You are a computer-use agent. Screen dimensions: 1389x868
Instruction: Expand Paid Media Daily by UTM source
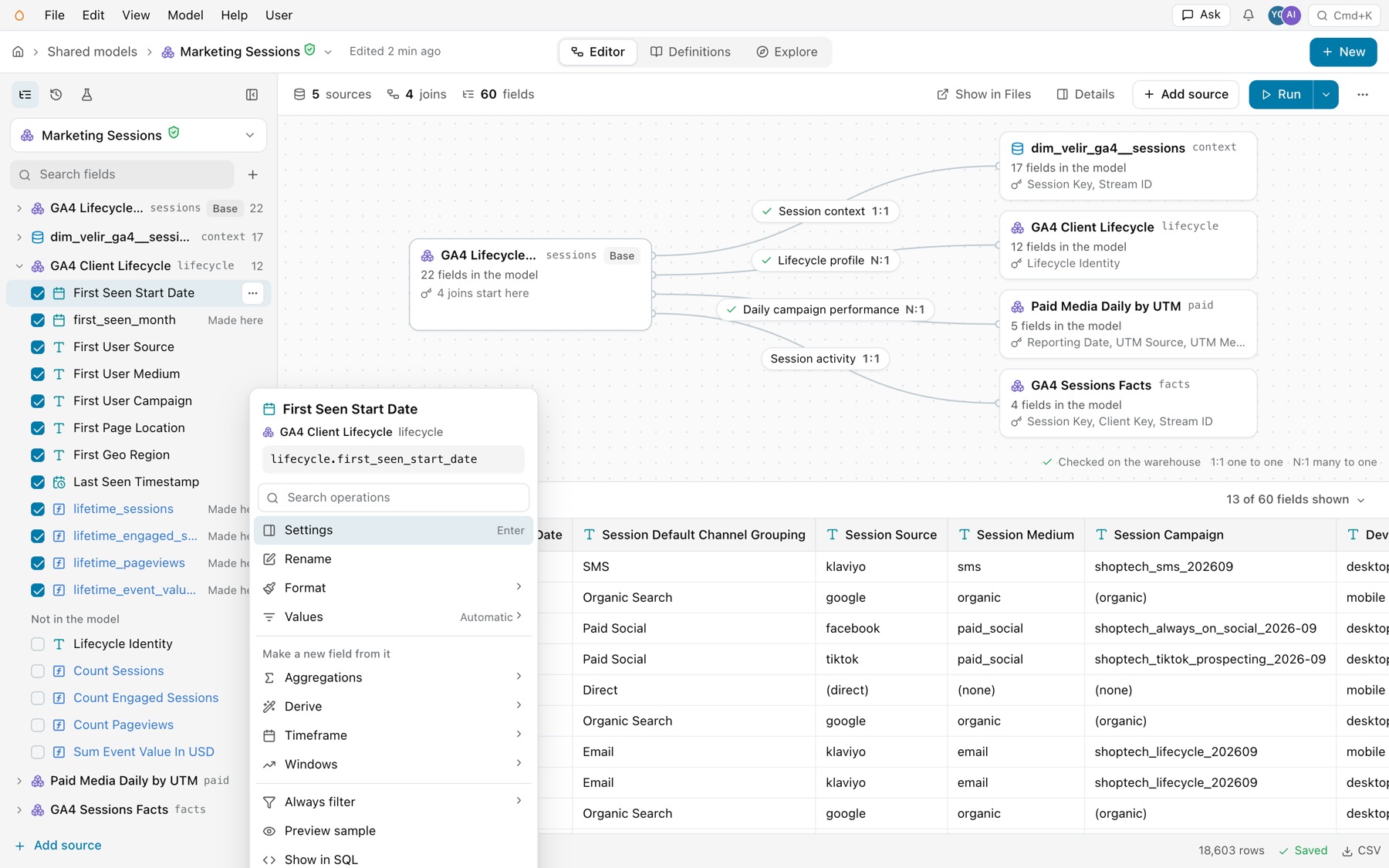tap(19, 781)
